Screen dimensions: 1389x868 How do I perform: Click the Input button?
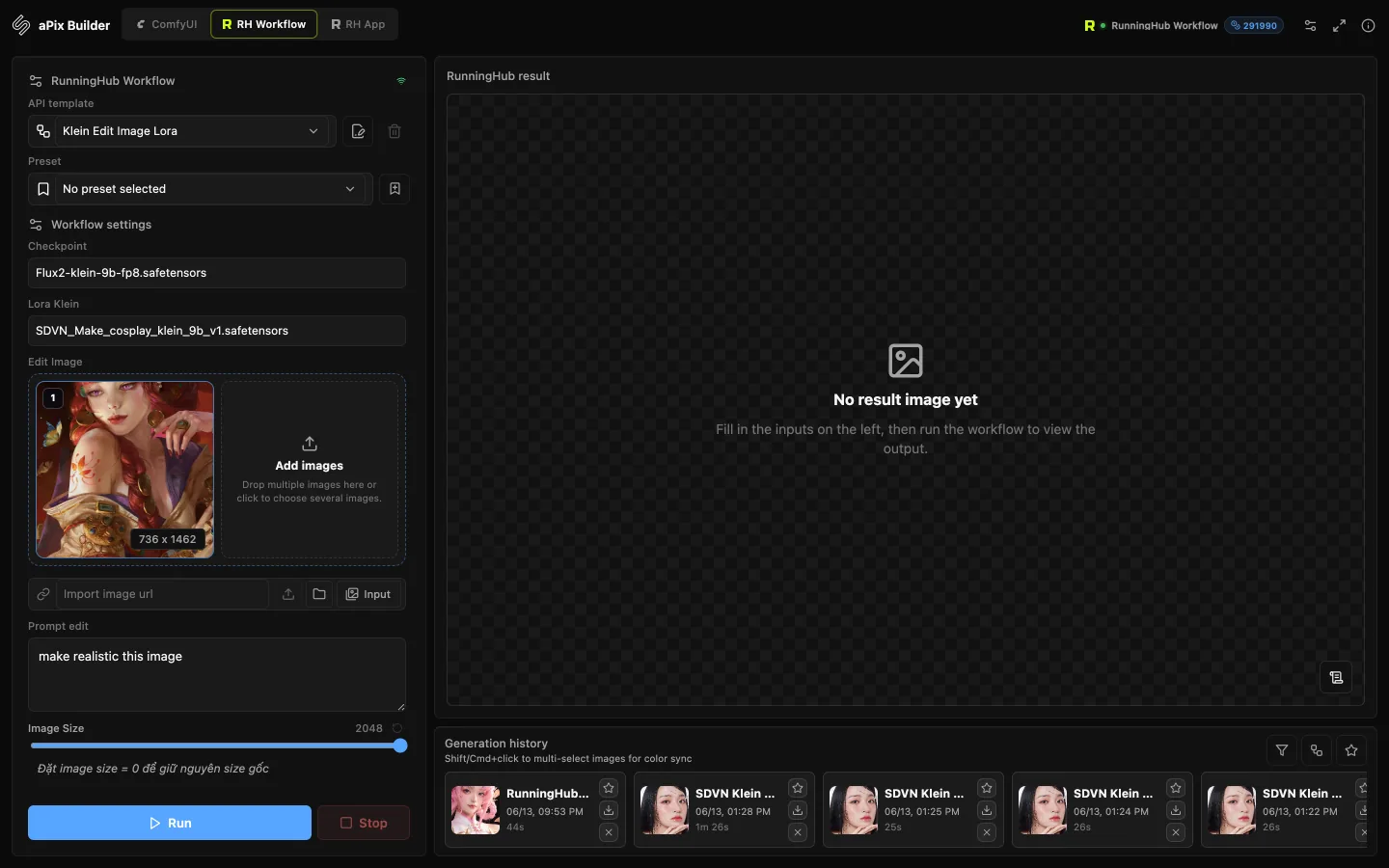[368, 594]
